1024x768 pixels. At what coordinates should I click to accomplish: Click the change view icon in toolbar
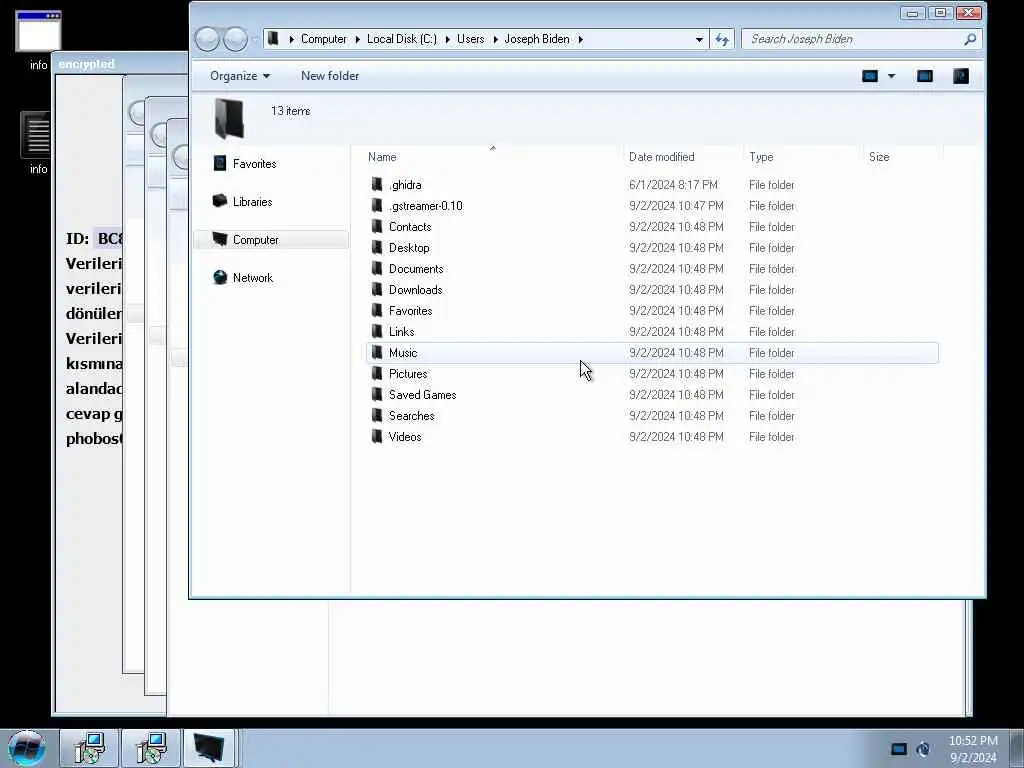click(870, 76)
